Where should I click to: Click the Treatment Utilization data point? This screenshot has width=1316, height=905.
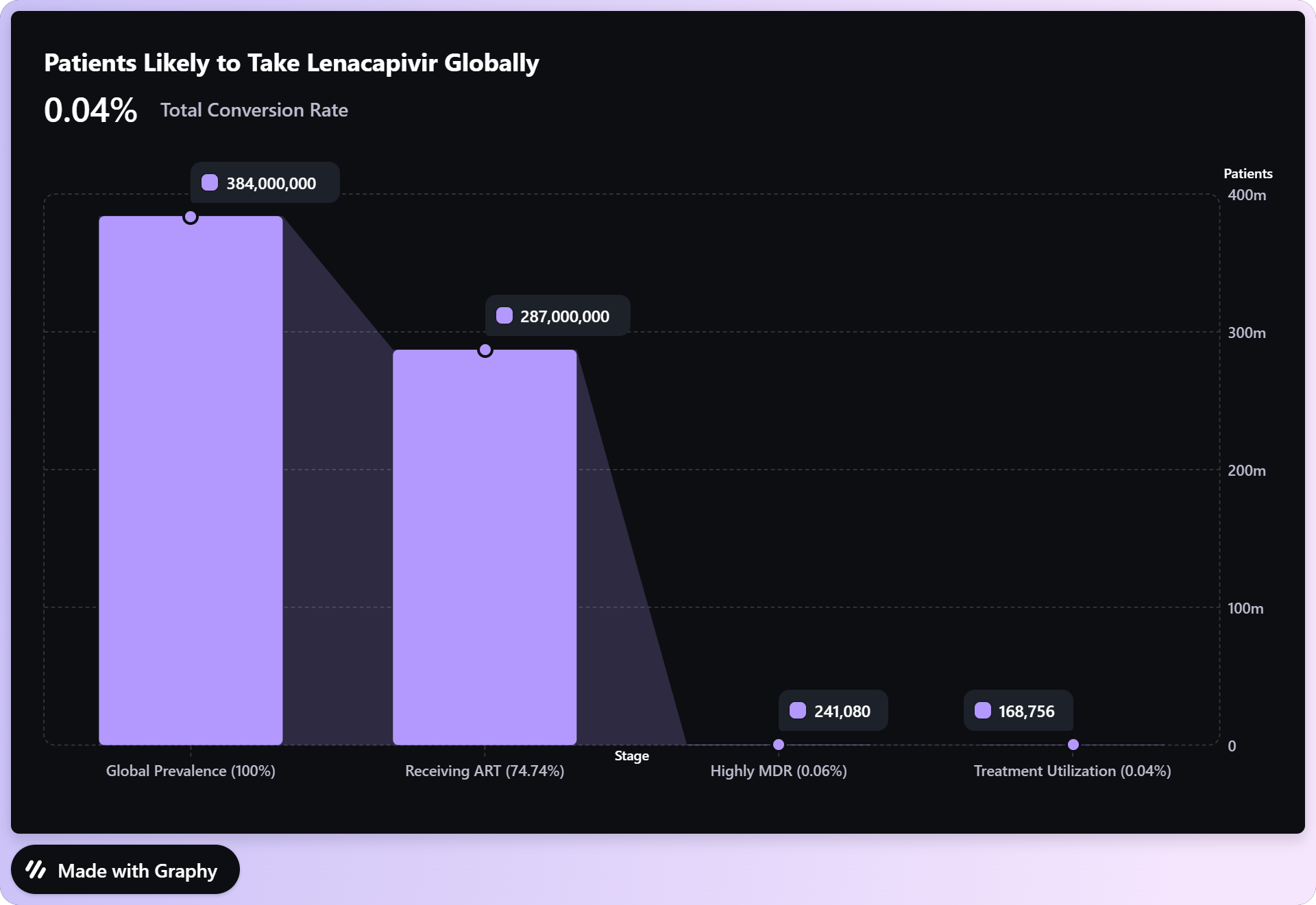click(x=1073, y=745)
